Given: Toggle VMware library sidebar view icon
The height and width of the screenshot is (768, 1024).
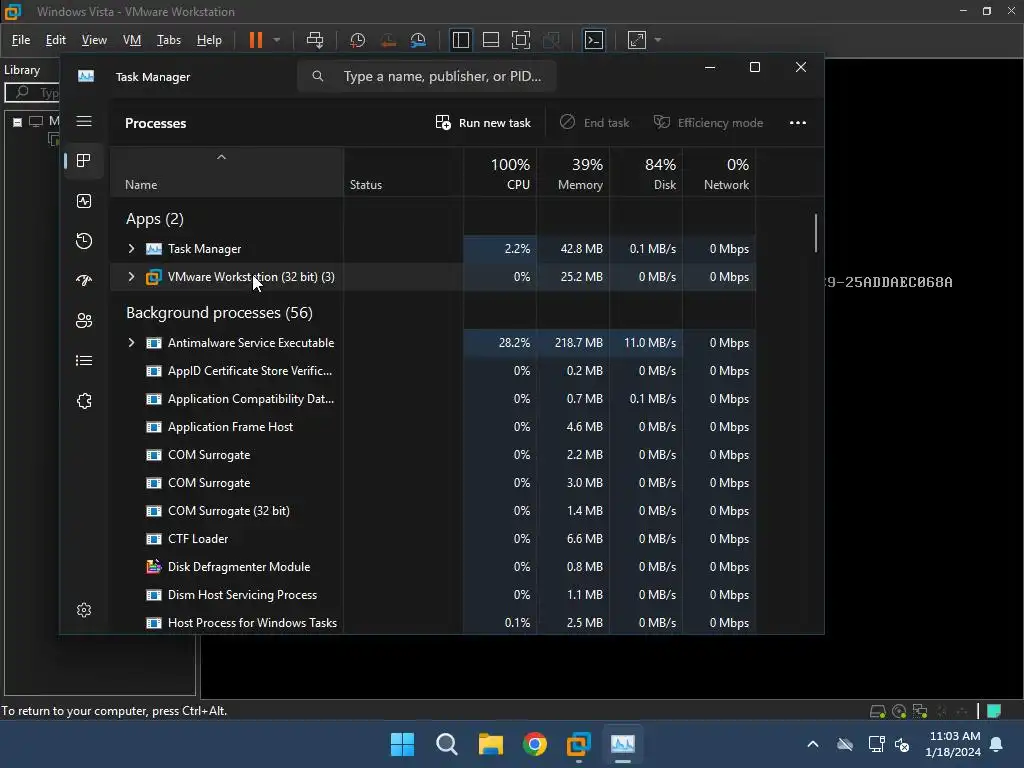Looking at the screenshot, I should click(460, 40).
